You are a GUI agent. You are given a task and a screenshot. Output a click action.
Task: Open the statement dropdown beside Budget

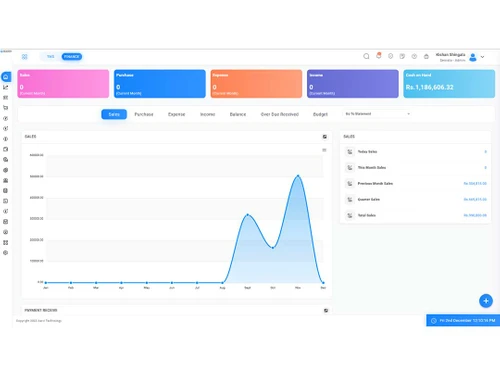tap(377, 114)
